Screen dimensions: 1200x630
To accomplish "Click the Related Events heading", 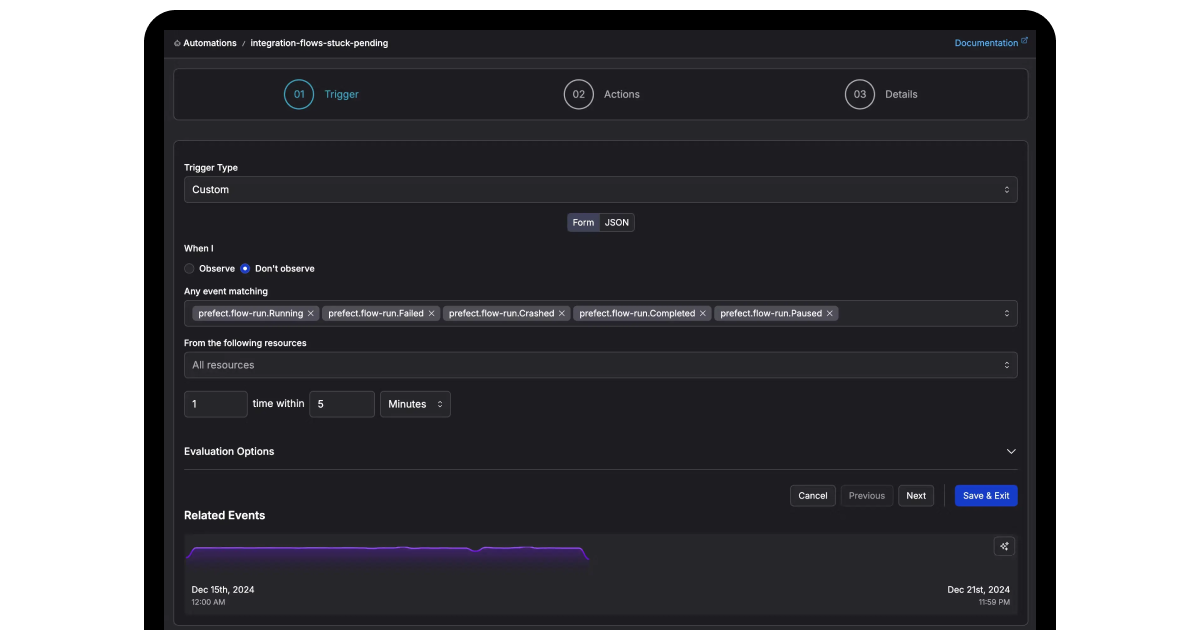I will [x=225, y=515].
